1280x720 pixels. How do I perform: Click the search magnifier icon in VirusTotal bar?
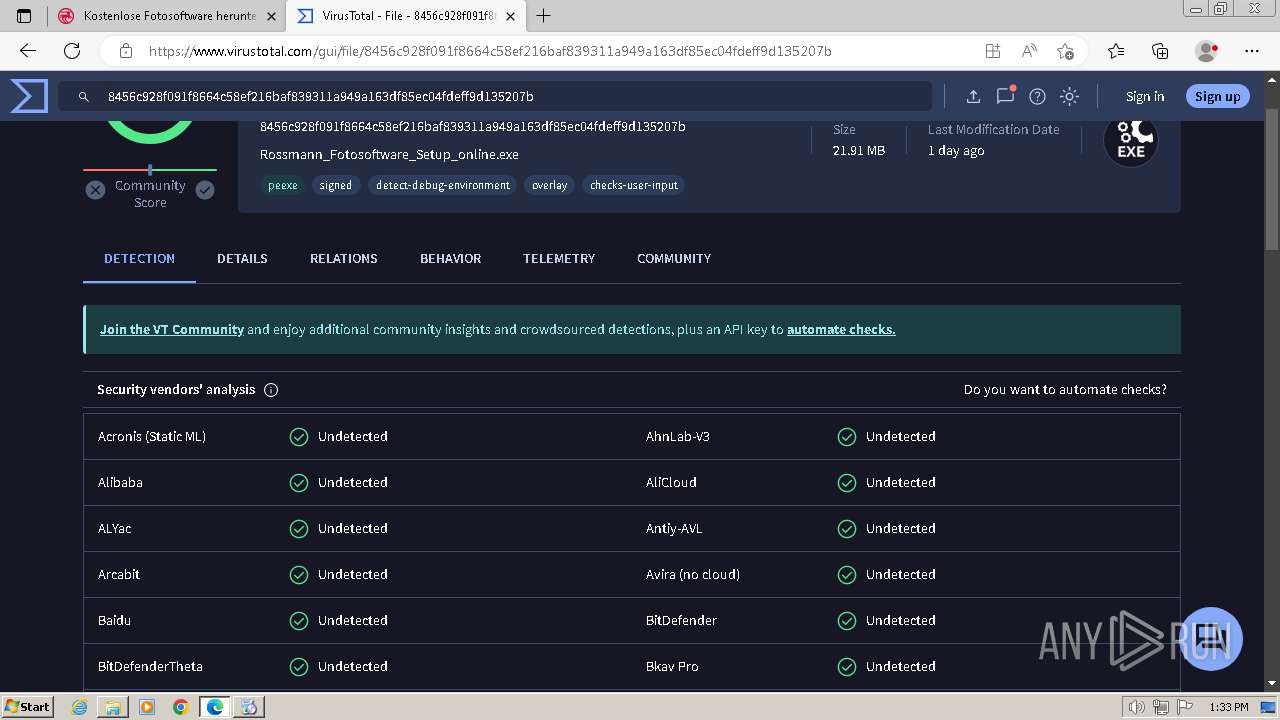pyautogui.click(x=85, y=97)
